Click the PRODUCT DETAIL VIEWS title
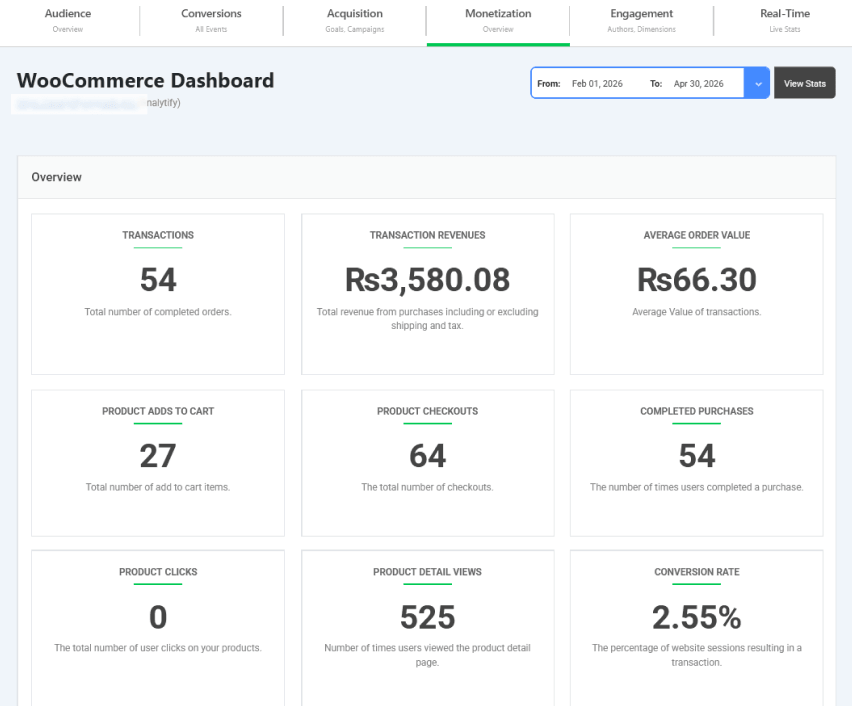The width and height of the screenshot is (852, 706). click(x=428, y=572)
